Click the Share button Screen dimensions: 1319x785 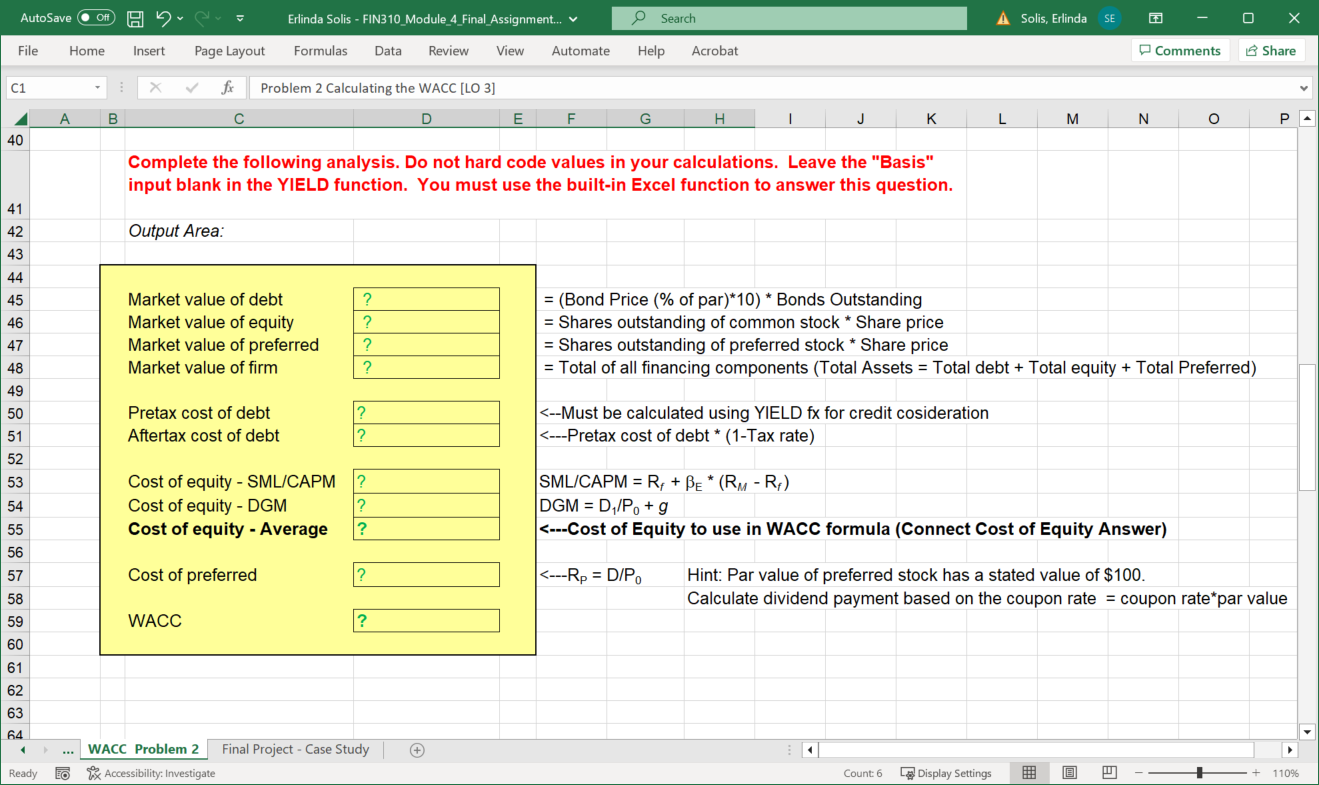(x=1271, y=51)
